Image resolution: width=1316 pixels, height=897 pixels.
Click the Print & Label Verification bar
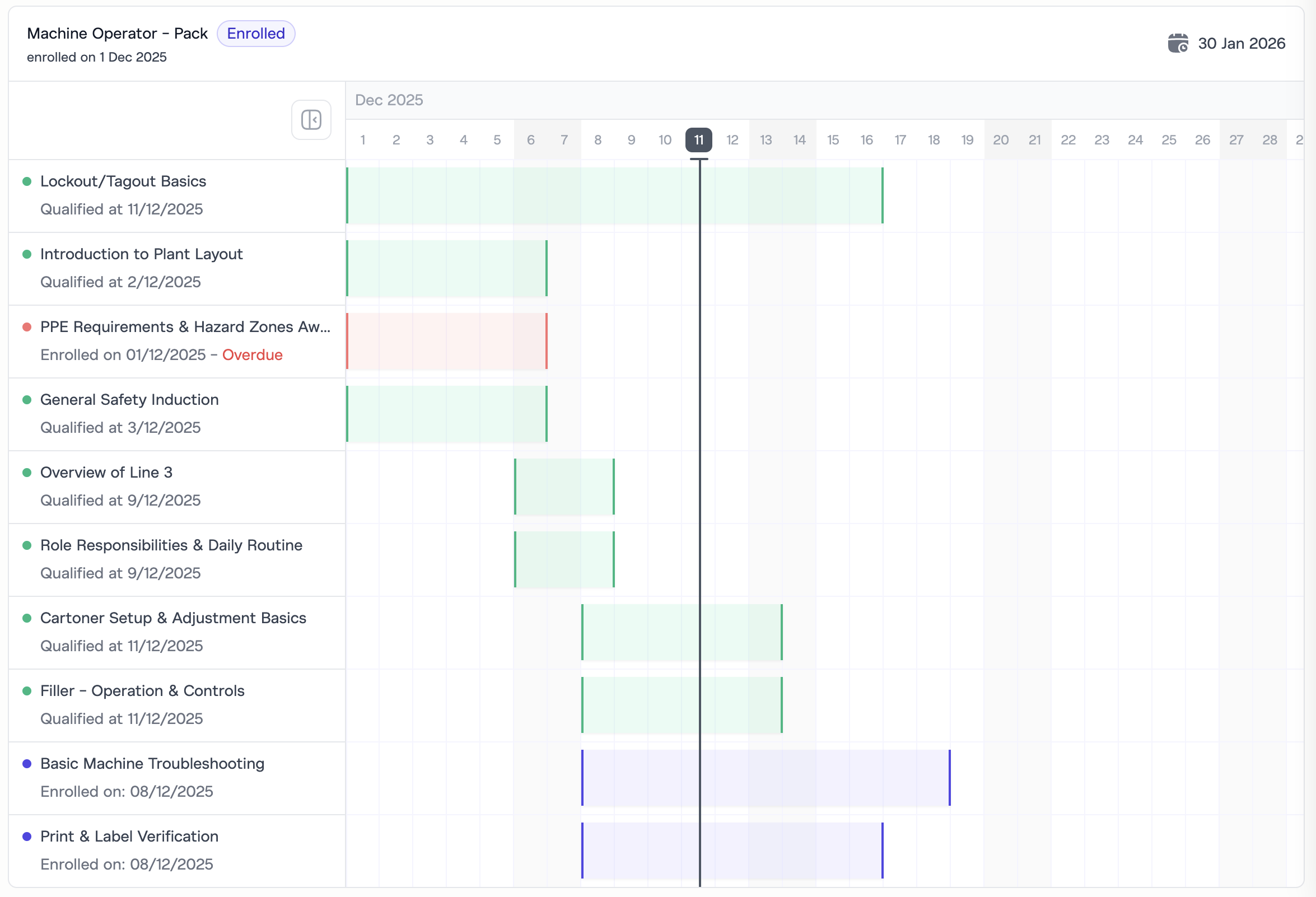(x=731, y=851)
